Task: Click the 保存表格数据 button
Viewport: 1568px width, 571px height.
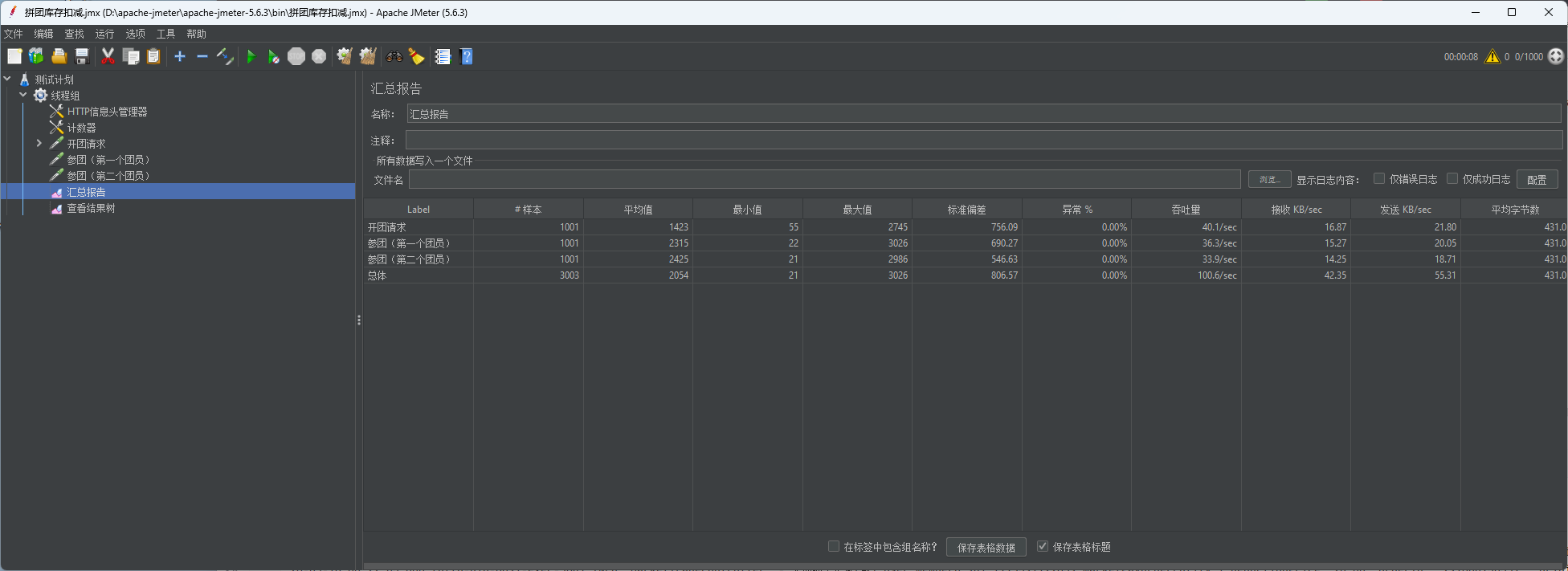Action: click(x=986, y=547)
